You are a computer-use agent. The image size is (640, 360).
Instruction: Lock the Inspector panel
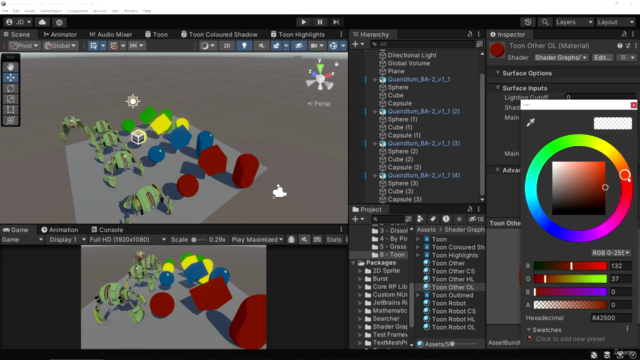pyautogui.click(x=624, y=34)
